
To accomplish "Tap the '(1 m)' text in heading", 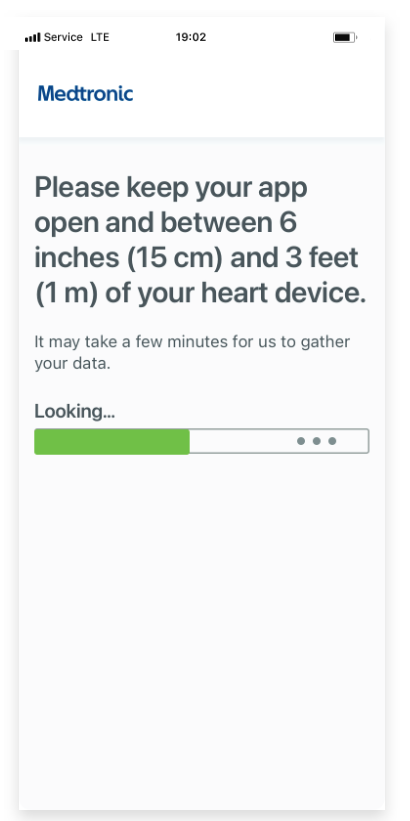I will pos(67,294).
